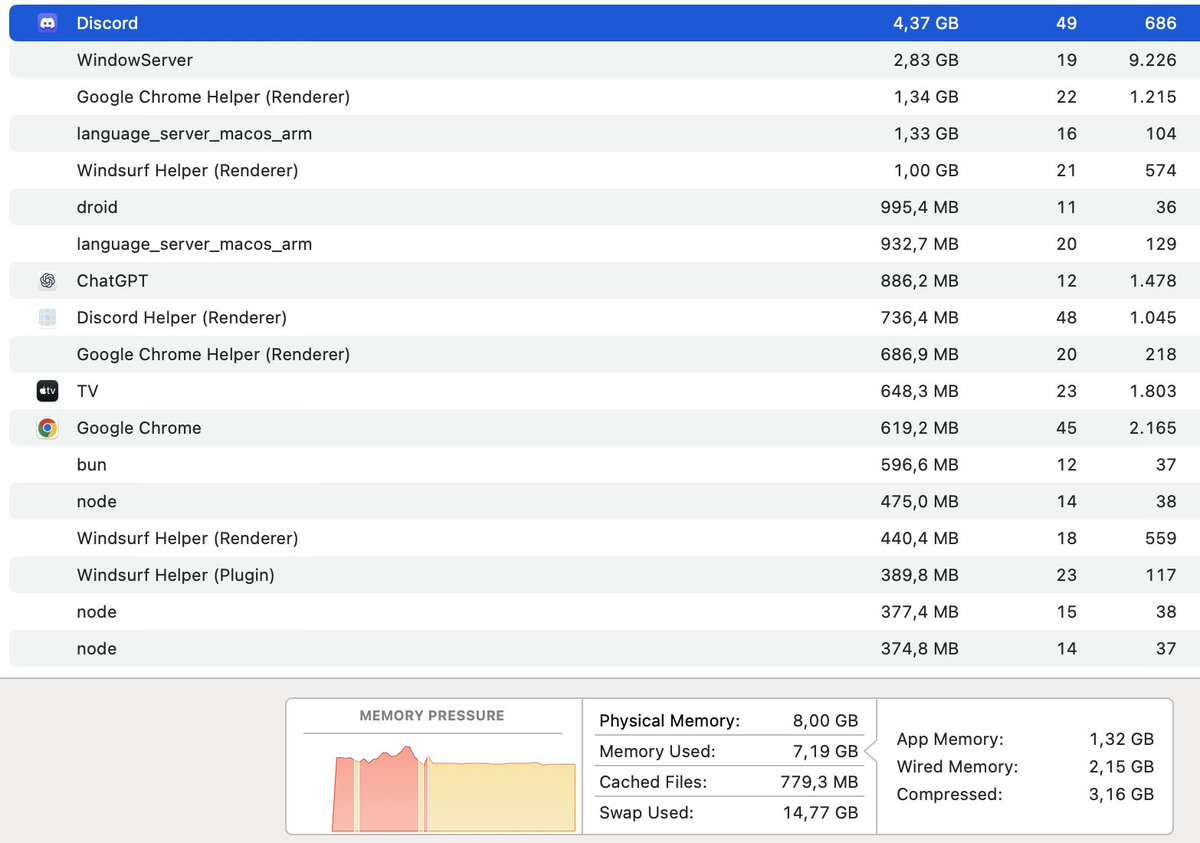1200x843 pixels.
Task: Click the Google Chrome app icon
Action: [x=47, y=428]
